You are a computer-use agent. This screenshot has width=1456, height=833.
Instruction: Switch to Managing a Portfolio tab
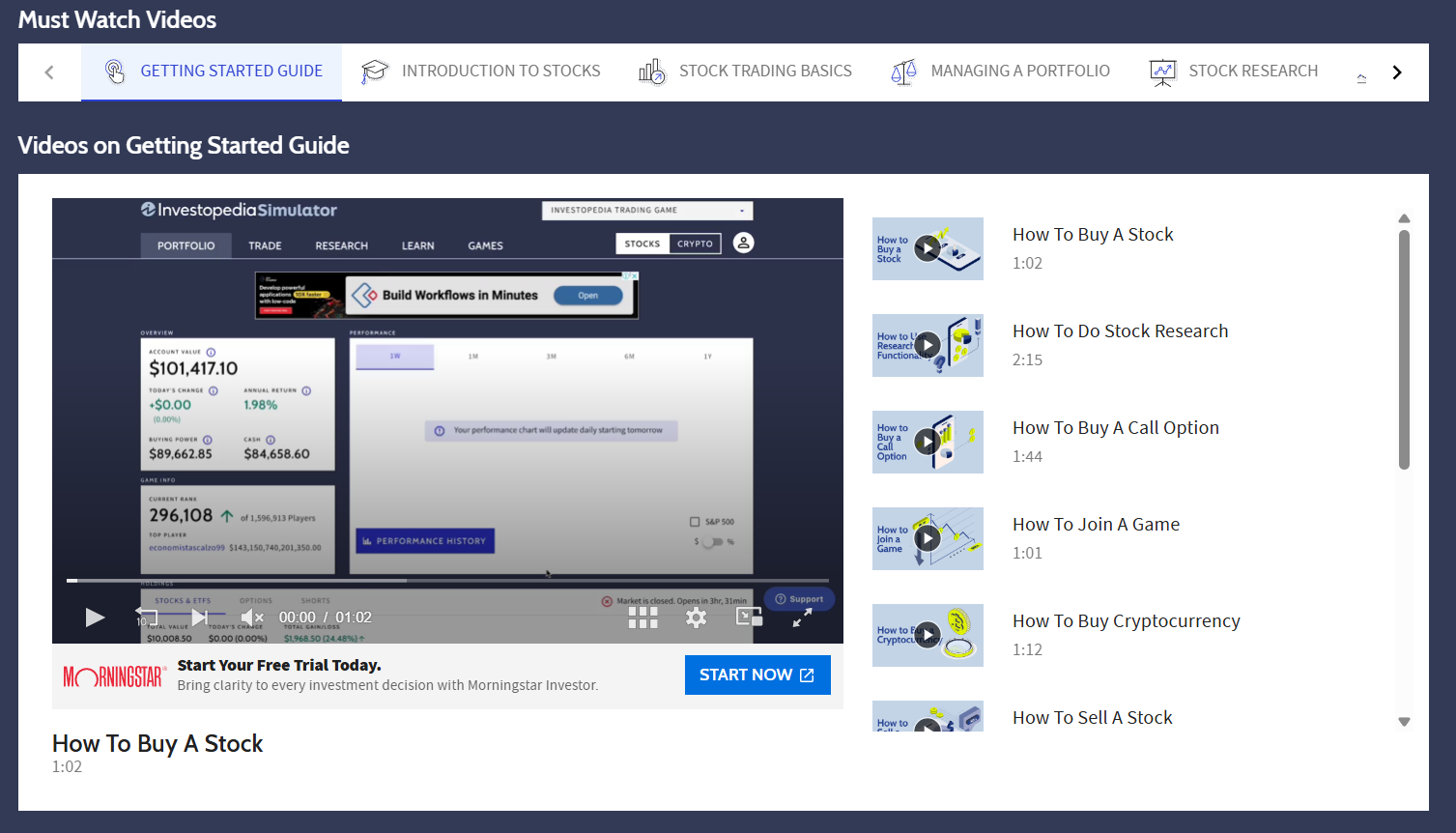(x=1000, y=72)
